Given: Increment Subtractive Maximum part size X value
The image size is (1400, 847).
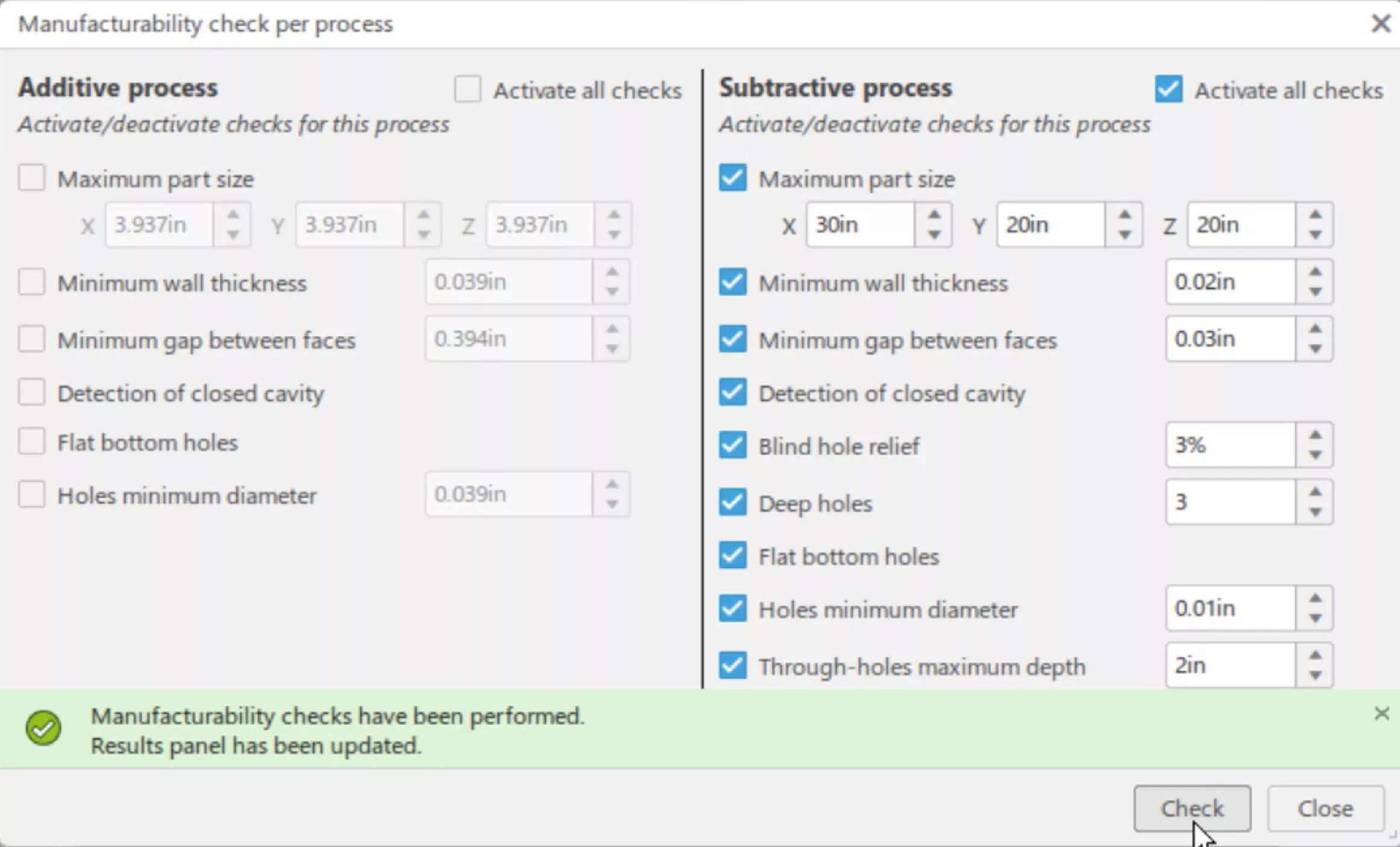Looking at the screenshot, I should coord(935,214).
